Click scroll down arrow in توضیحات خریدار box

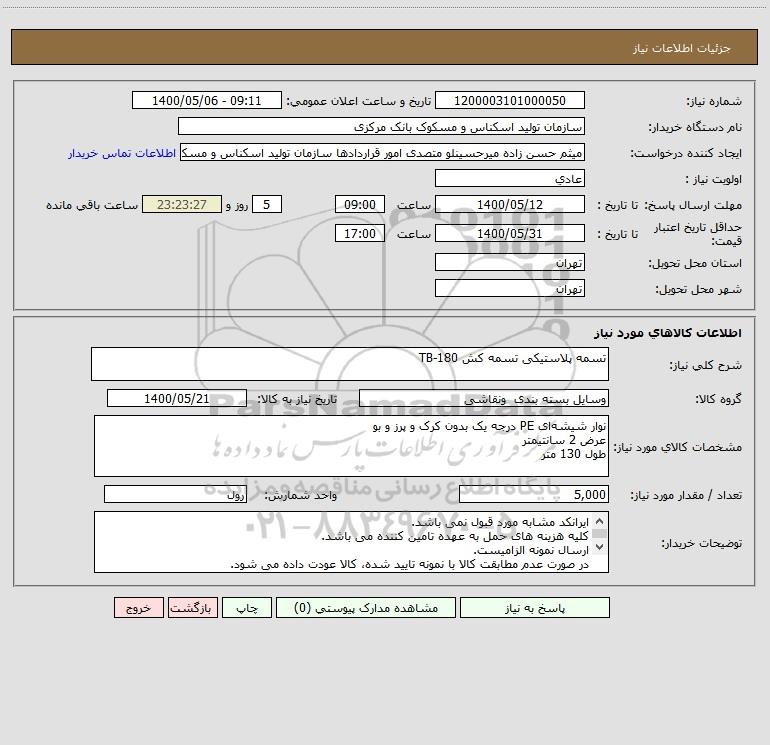[x=599, y=547]
